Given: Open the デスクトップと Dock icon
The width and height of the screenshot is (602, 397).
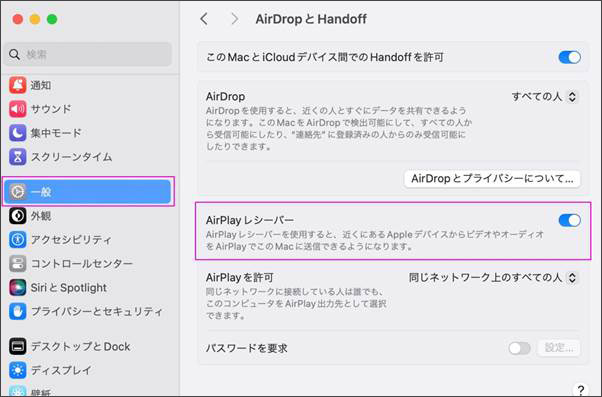Looking at the screenshot, I should pyautogui.click(x=18, y=346).
